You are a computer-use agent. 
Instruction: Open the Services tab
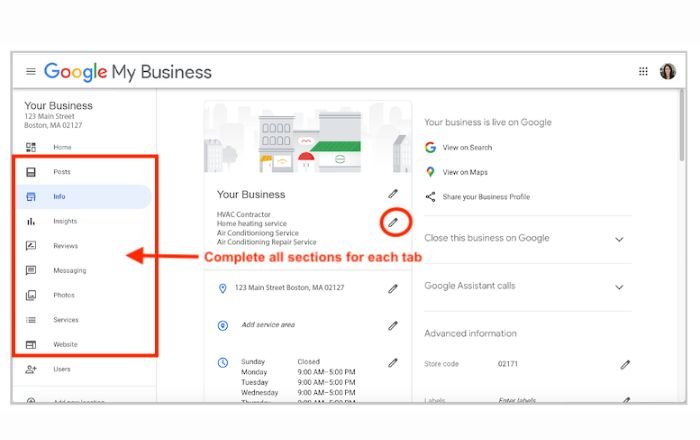pos(66,320)
